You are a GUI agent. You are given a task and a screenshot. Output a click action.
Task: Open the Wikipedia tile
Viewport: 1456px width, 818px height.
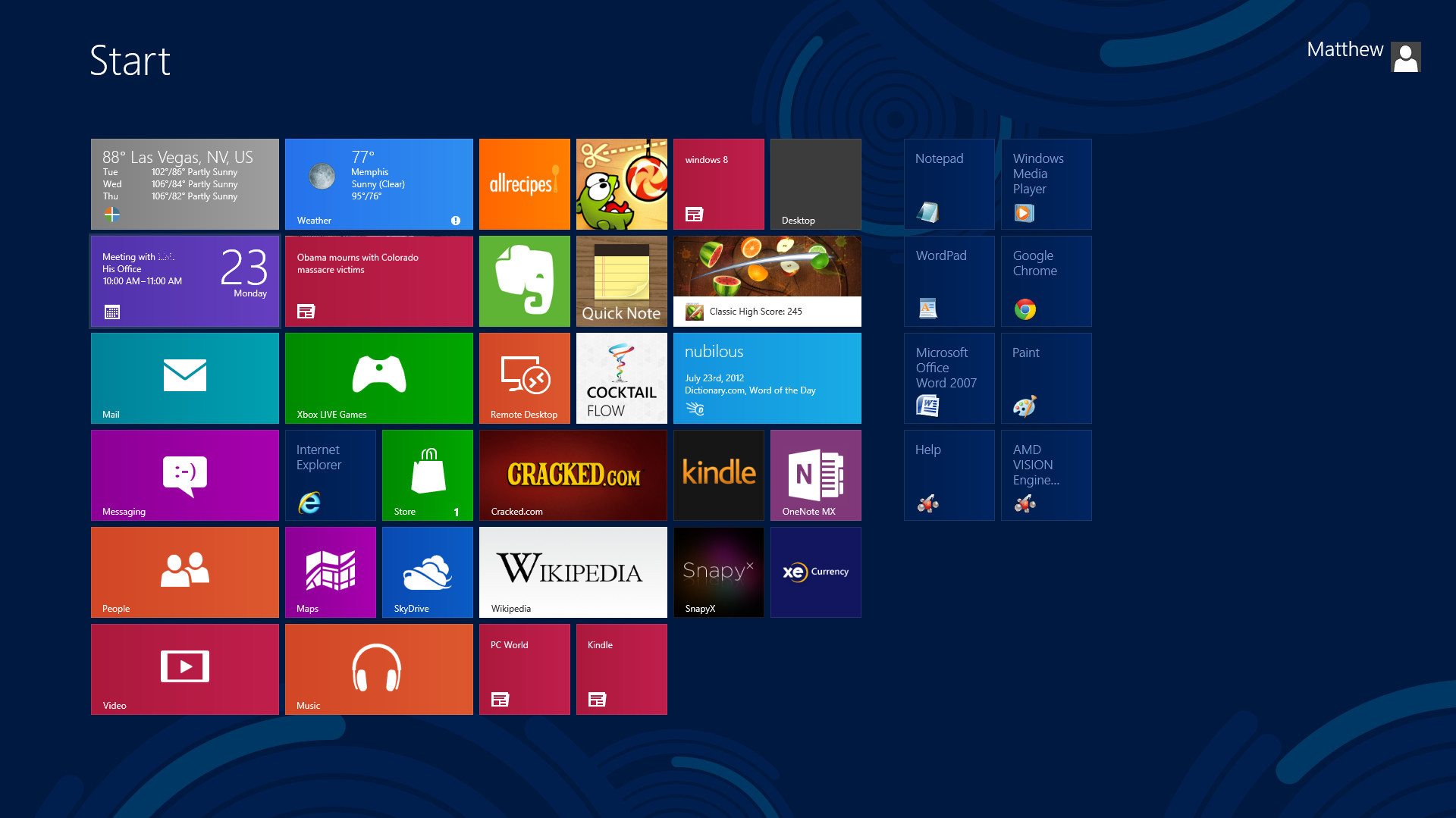point(573,572)
